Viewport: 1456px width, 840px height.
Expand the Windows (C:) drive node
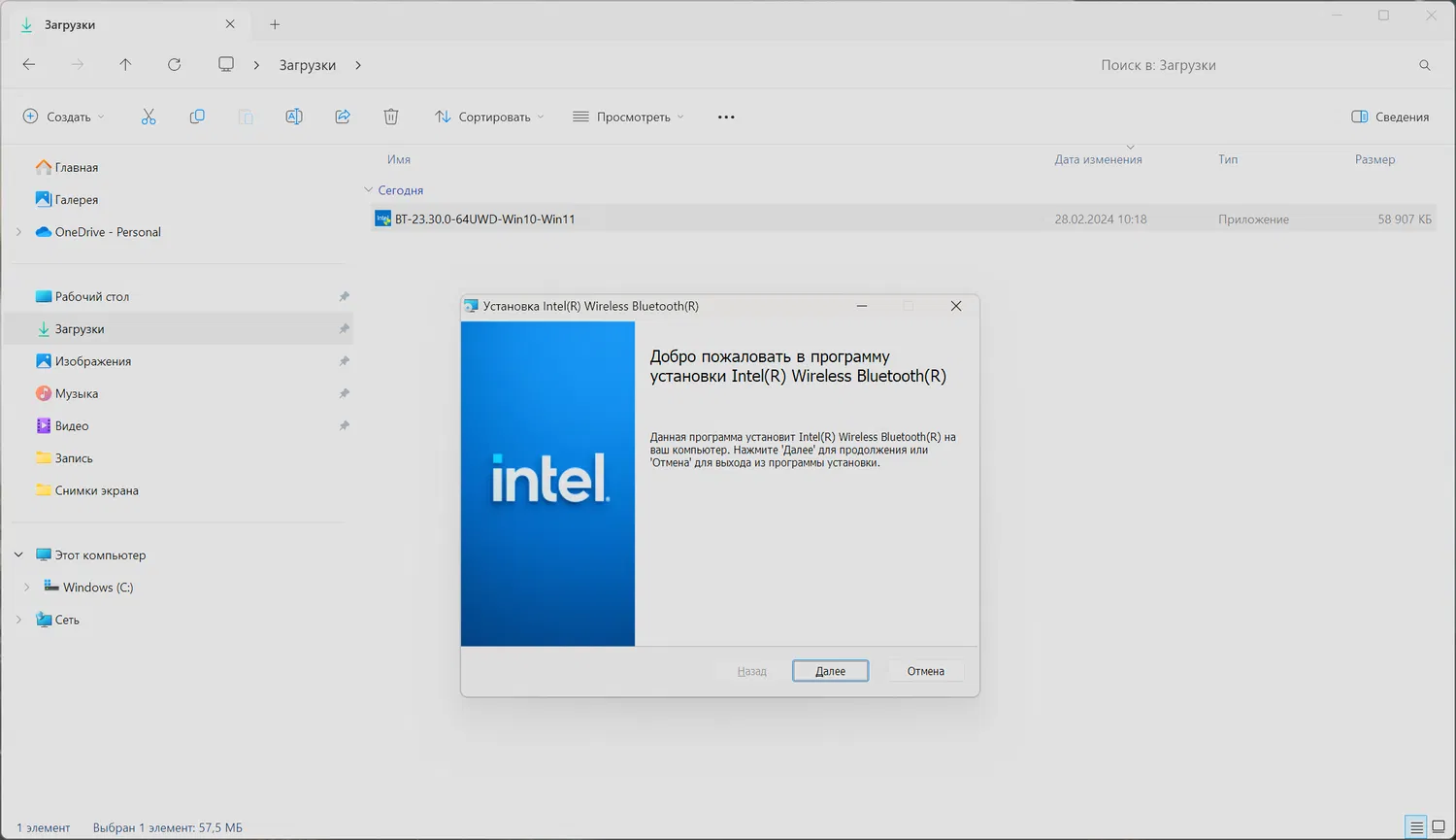[26, 588]
